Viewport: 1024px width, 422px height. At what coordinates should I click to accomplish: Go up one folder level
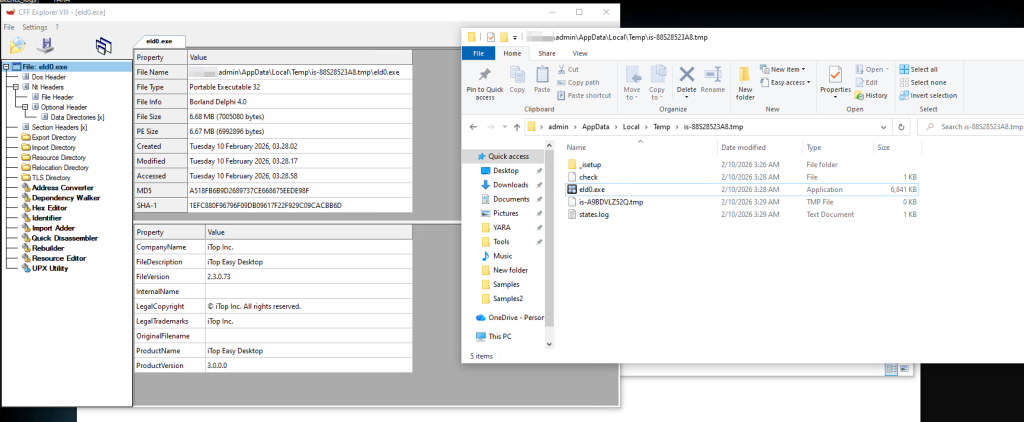pos(517,127)
